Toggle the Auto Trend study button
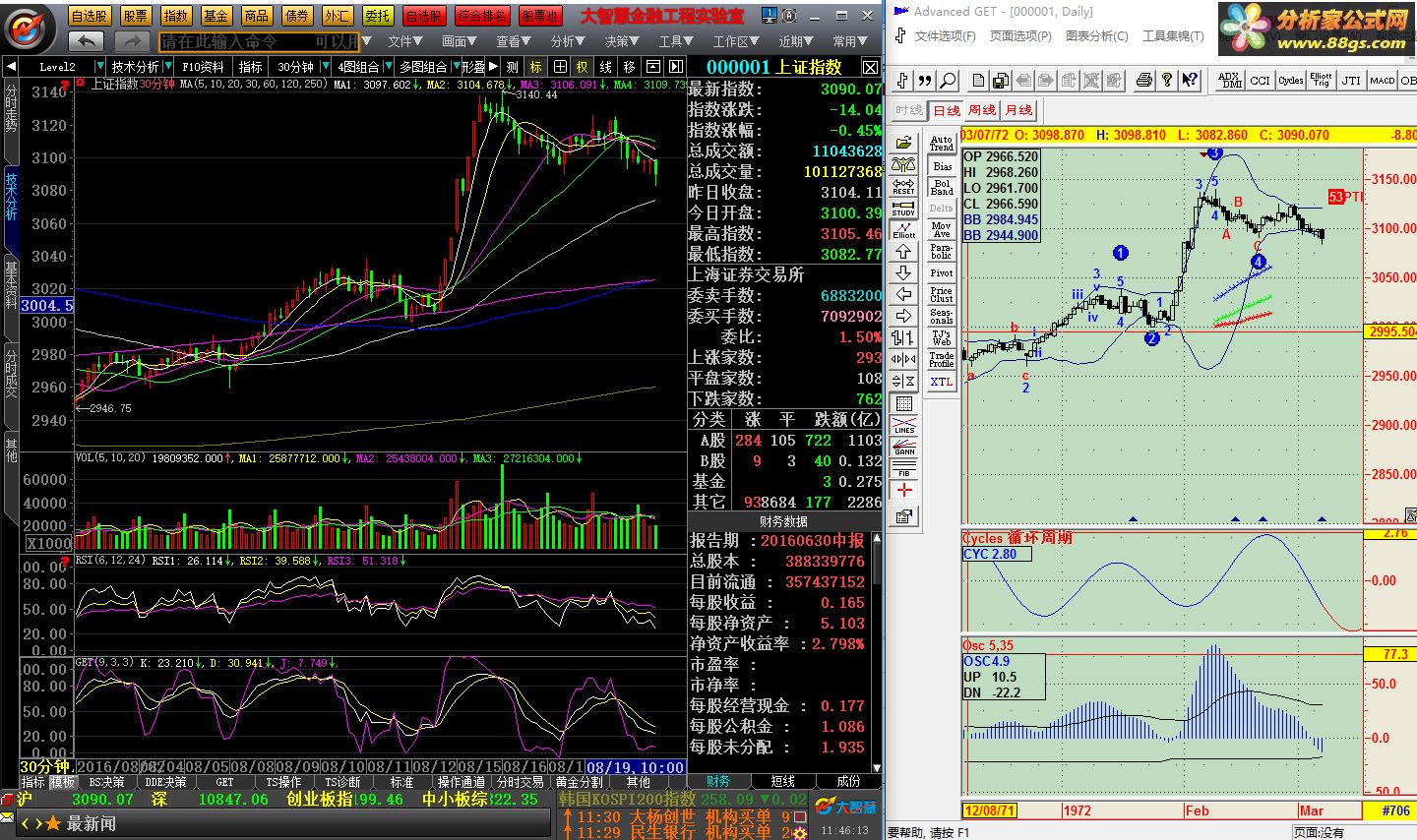The width and height of the screenshot is (1417, 840). point(942,144)
